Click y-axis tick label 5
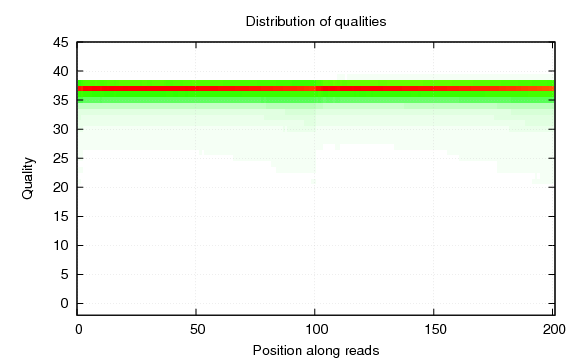The height and width of the screenshot is (360, 576). [x=65, y=274]
